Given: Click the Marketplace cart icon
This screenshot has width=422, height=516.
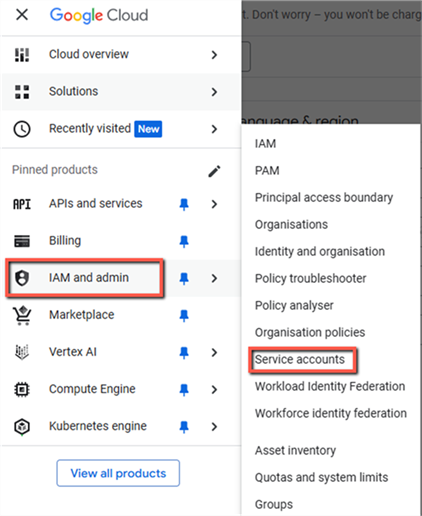Looking at the screenshot, I should [x=22, y=315].
